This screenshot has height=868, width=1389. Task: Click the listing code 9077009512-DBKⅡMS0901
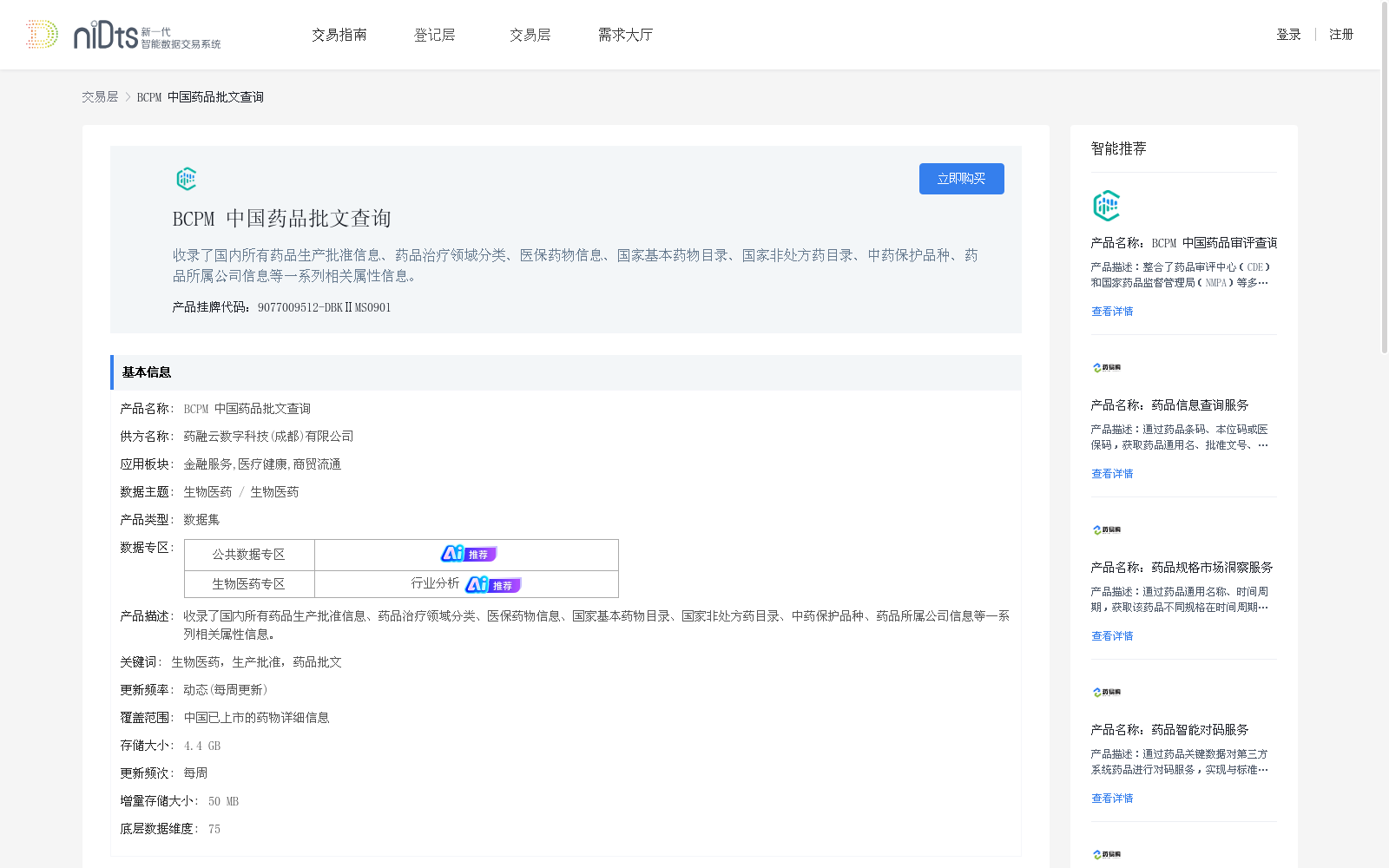click(x=325, y=307)
